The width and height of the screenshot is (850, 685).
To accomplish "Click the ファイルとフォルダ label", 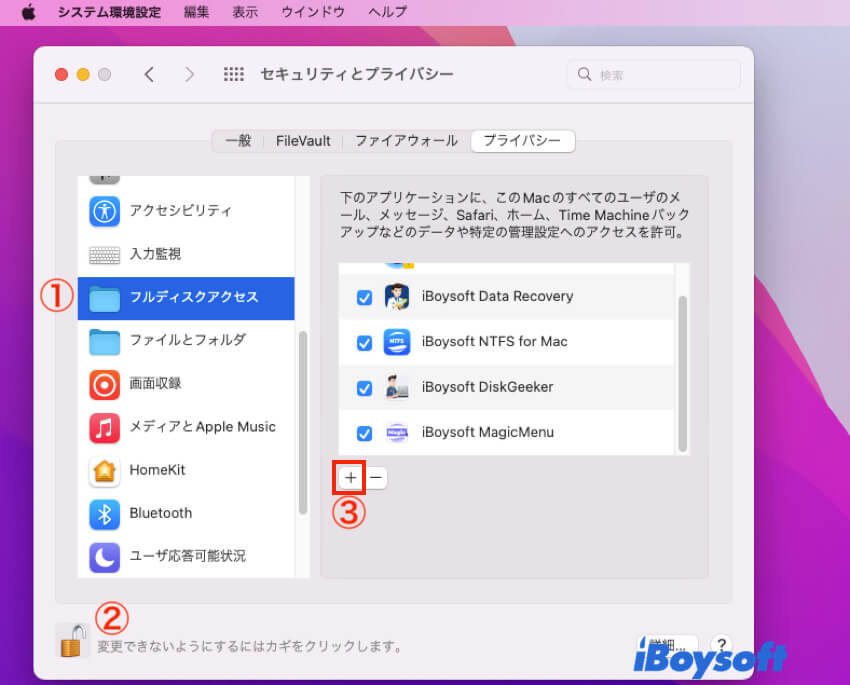I will [x=188, y=340].
